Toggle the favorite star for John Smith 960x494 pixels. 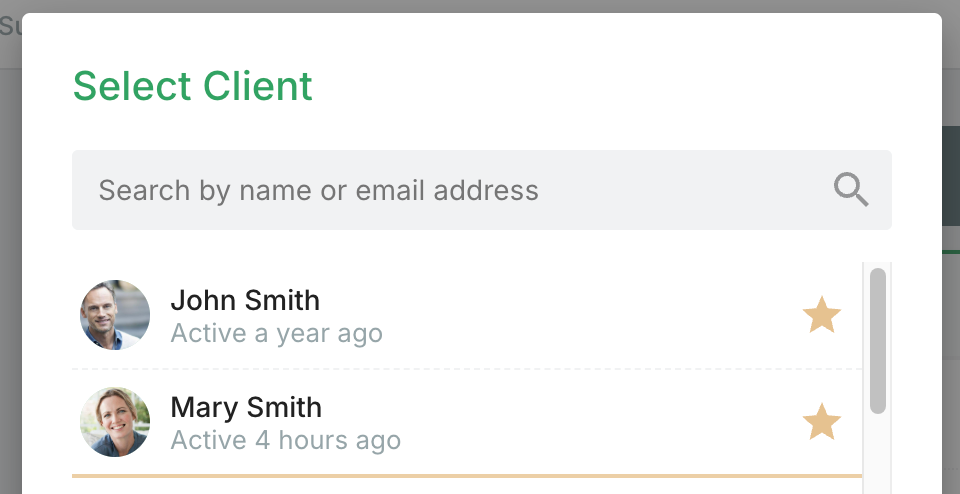[x=822, y=315]
